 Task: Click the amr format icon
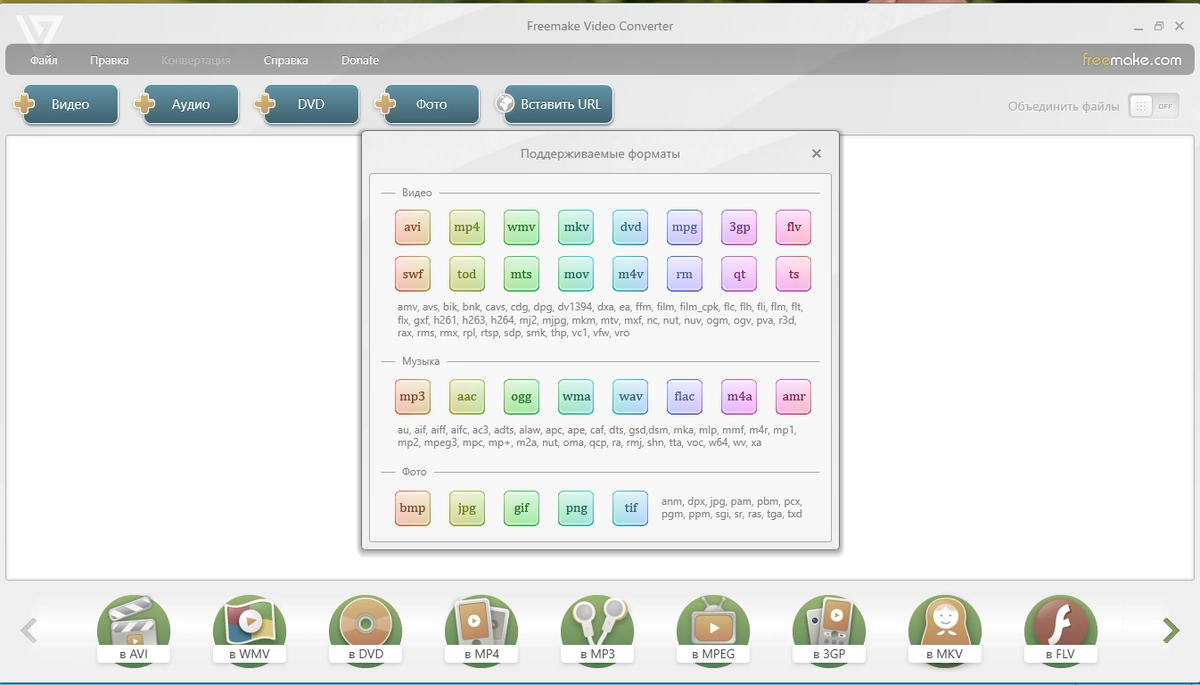[794, 396]
